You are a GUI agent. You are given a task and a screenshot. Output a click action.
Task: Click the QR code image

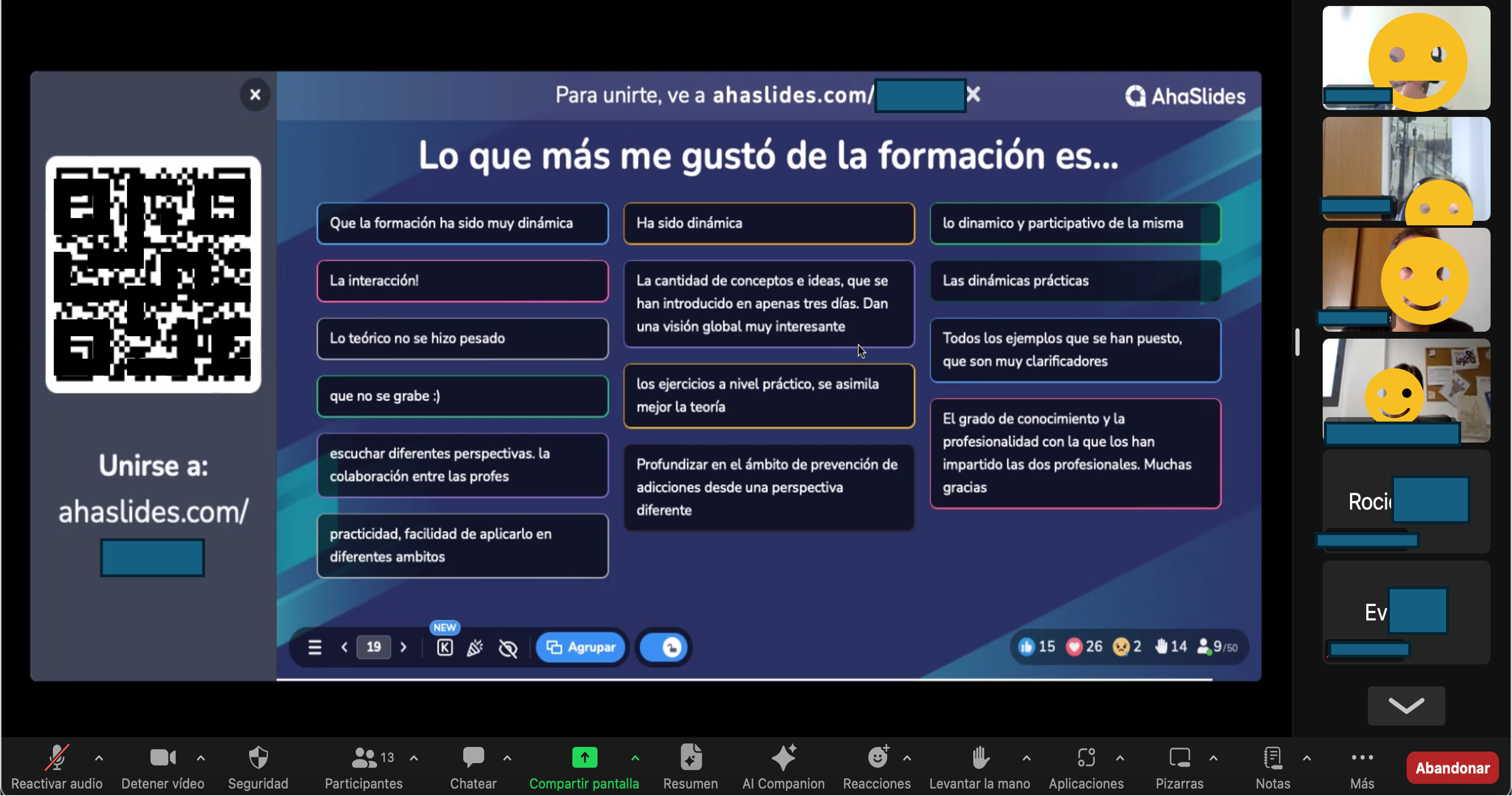[x=153, y=274]
